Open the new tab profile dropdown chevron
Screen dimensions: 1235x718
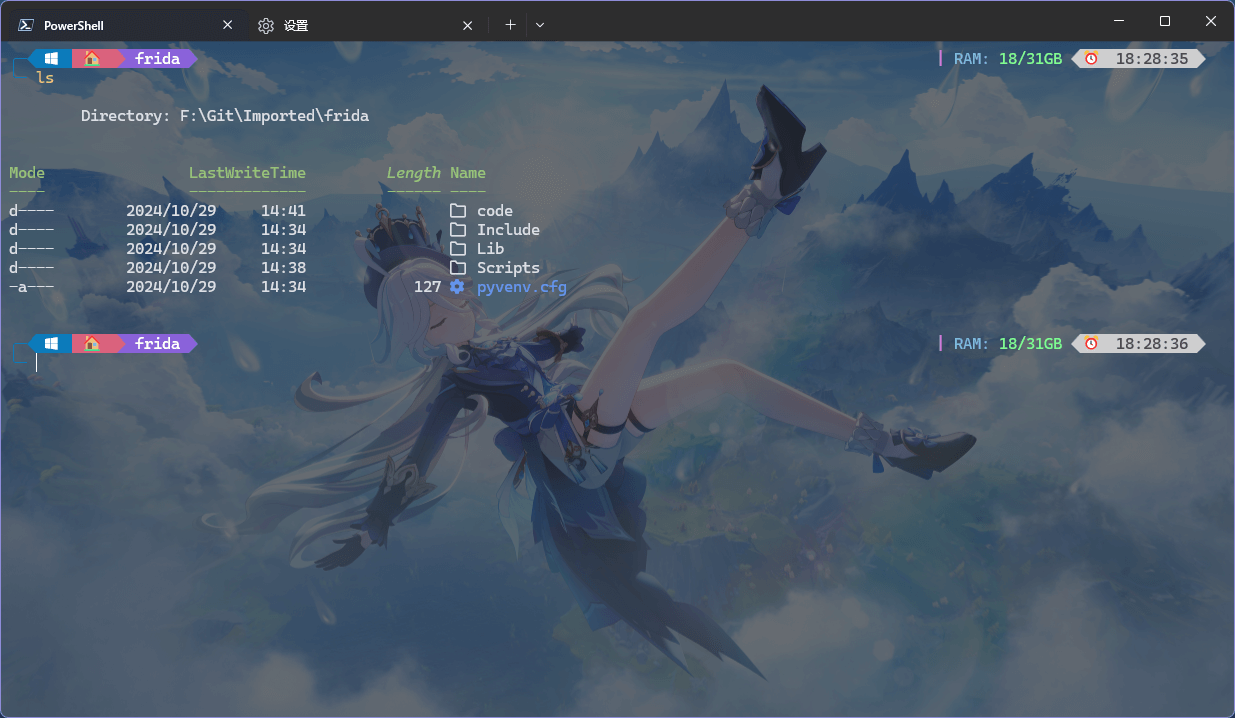(x=540, y=25)
